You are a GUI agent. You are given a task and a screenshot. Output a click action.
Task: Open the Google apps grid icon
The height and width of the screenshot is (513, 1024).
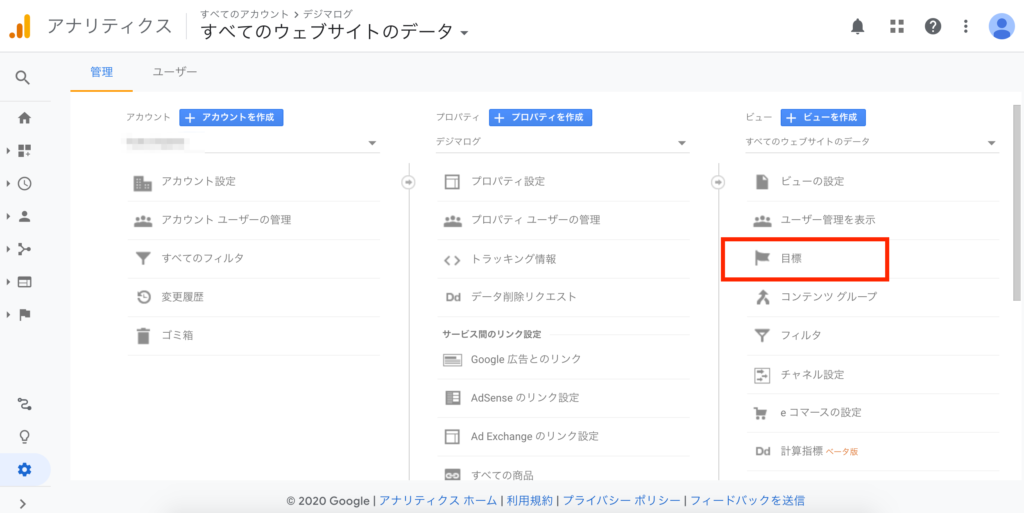point(896,27)
